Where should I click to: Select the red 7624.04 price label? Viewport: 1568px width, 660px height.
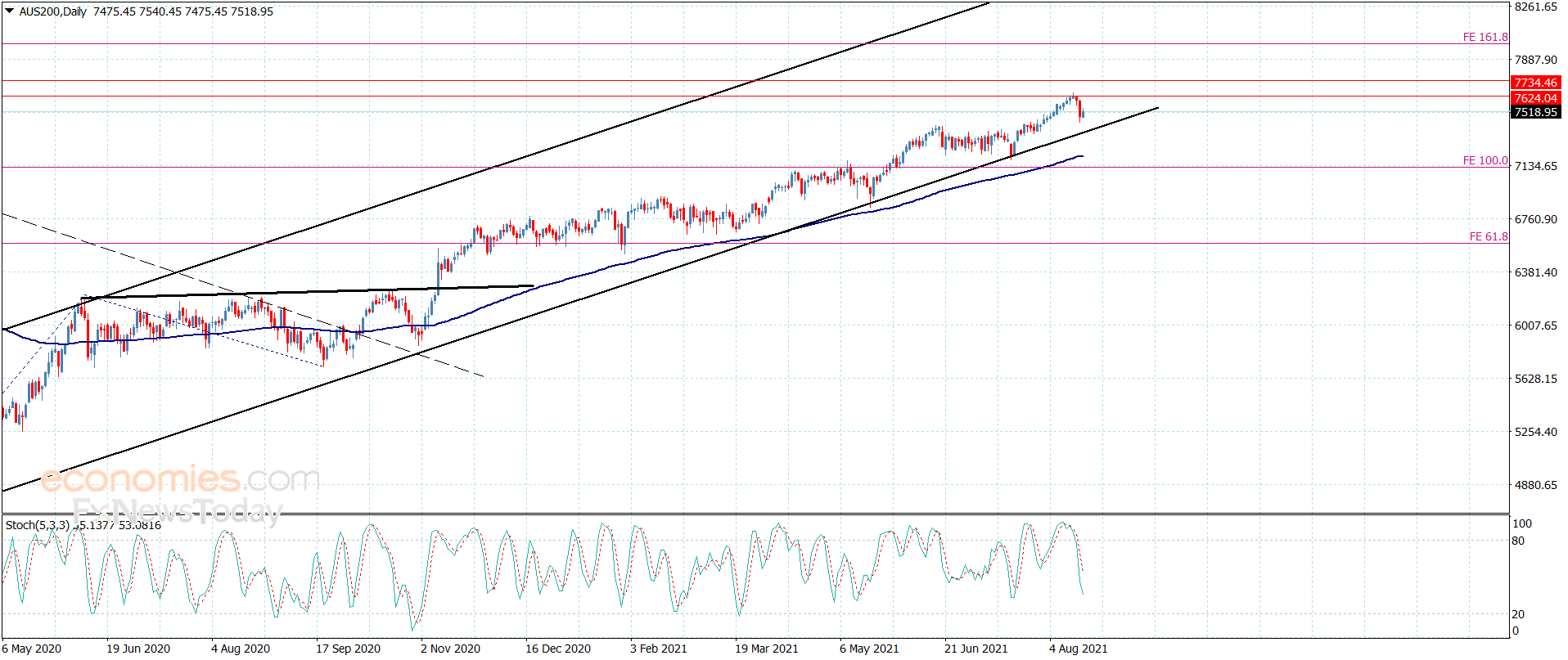click(1535, 98)
